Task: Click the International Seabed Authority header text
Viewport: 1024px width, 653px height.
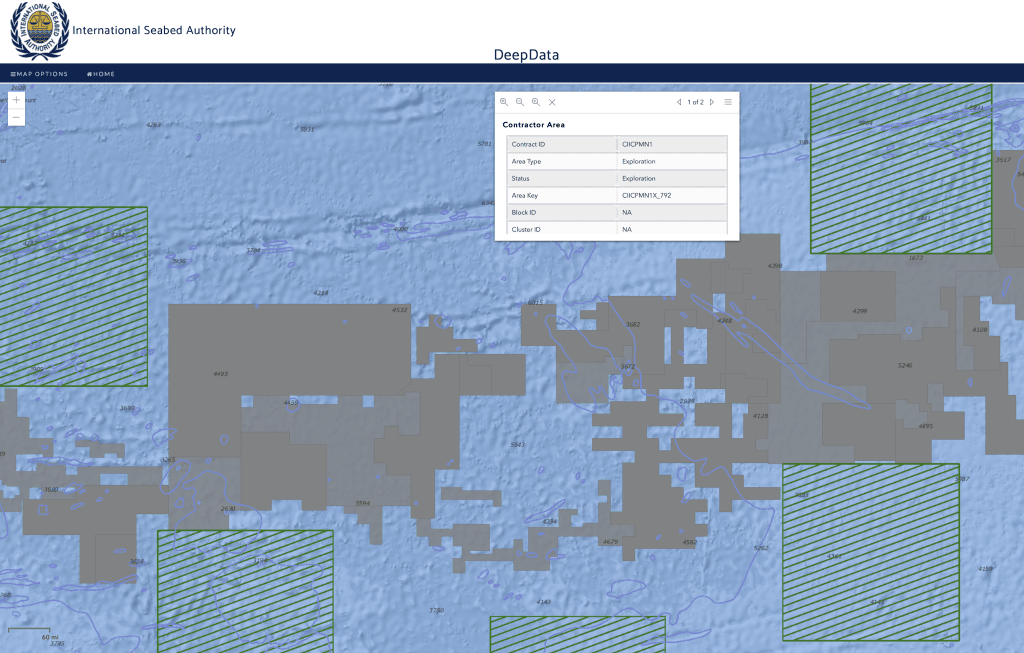Action: point(154,30)
